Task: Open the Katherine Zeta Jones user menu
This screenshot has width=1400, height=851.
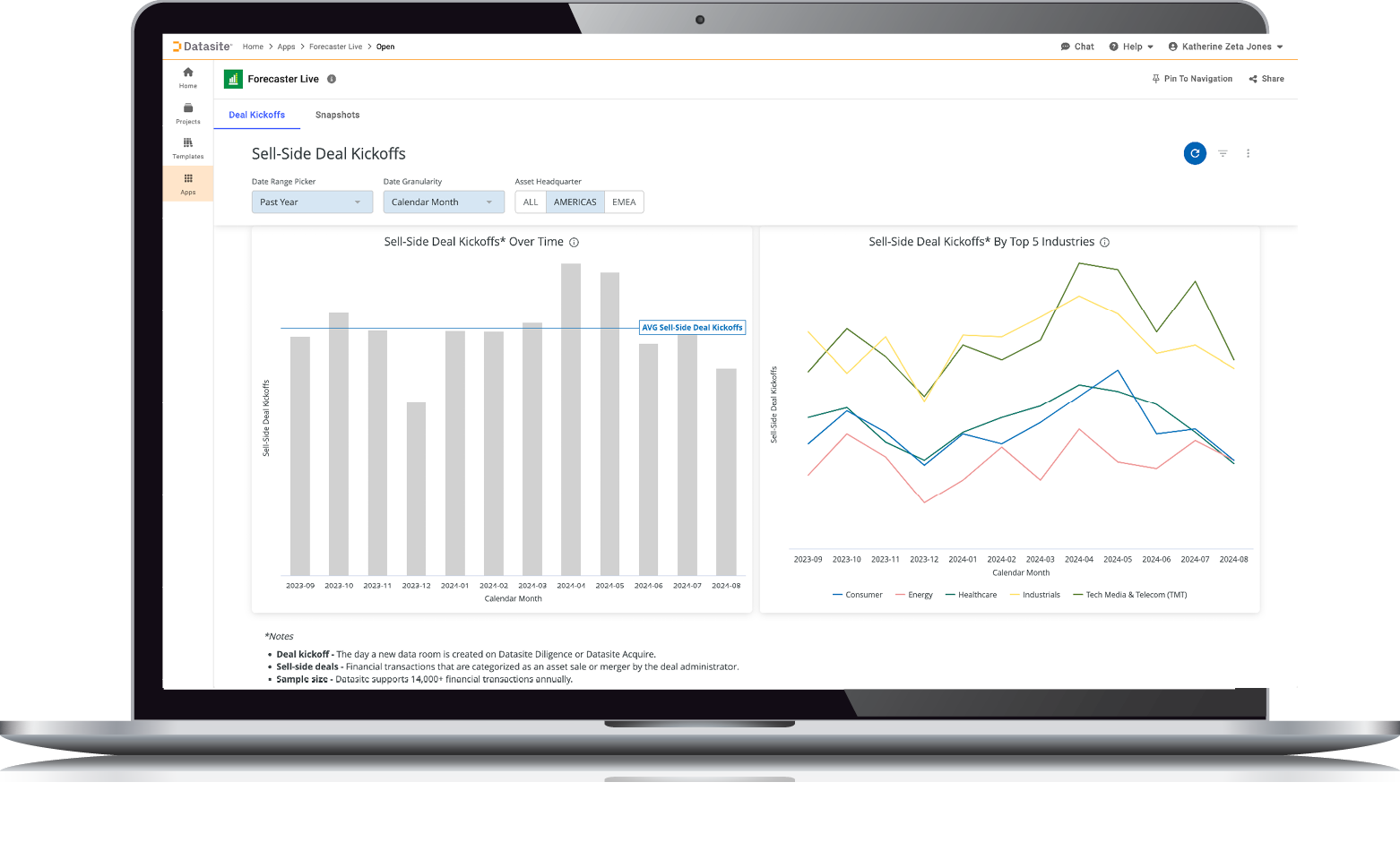Action: click(x=1225, y=47)
